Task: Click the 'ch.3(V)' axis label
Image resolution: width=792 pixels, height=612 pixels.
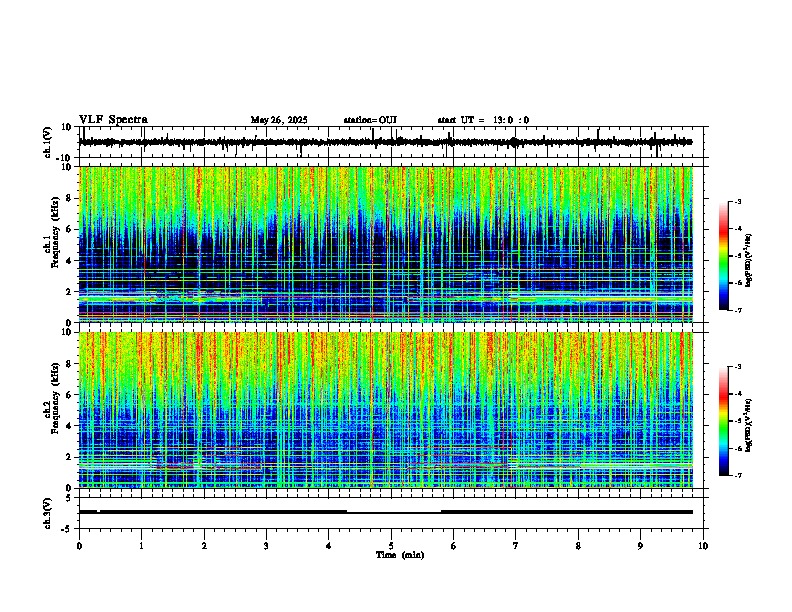Action: (48, 513)
